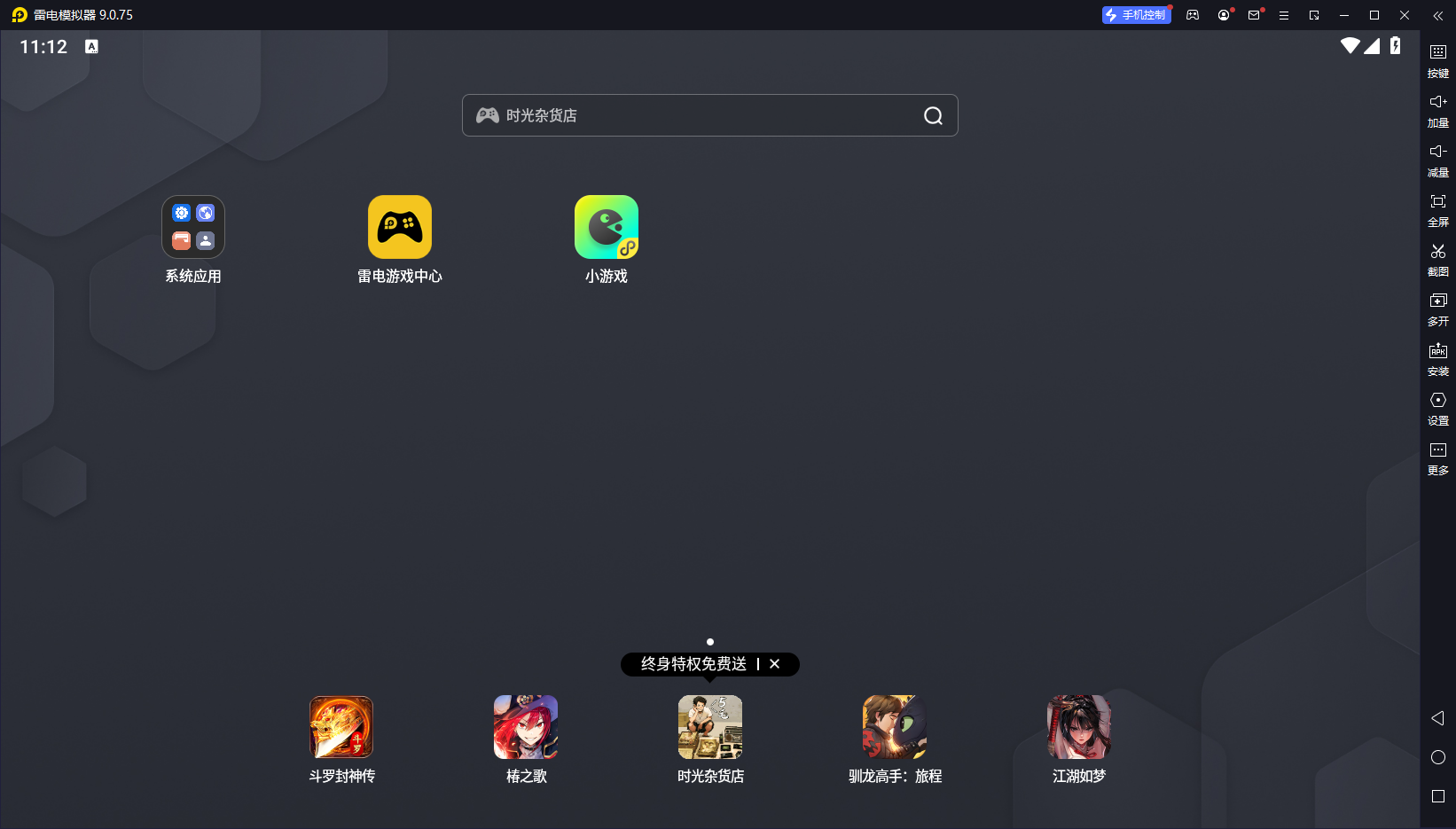Click the 加量 volume up icon
Screen dimensions: 1456x829
tap(1438, 102)
